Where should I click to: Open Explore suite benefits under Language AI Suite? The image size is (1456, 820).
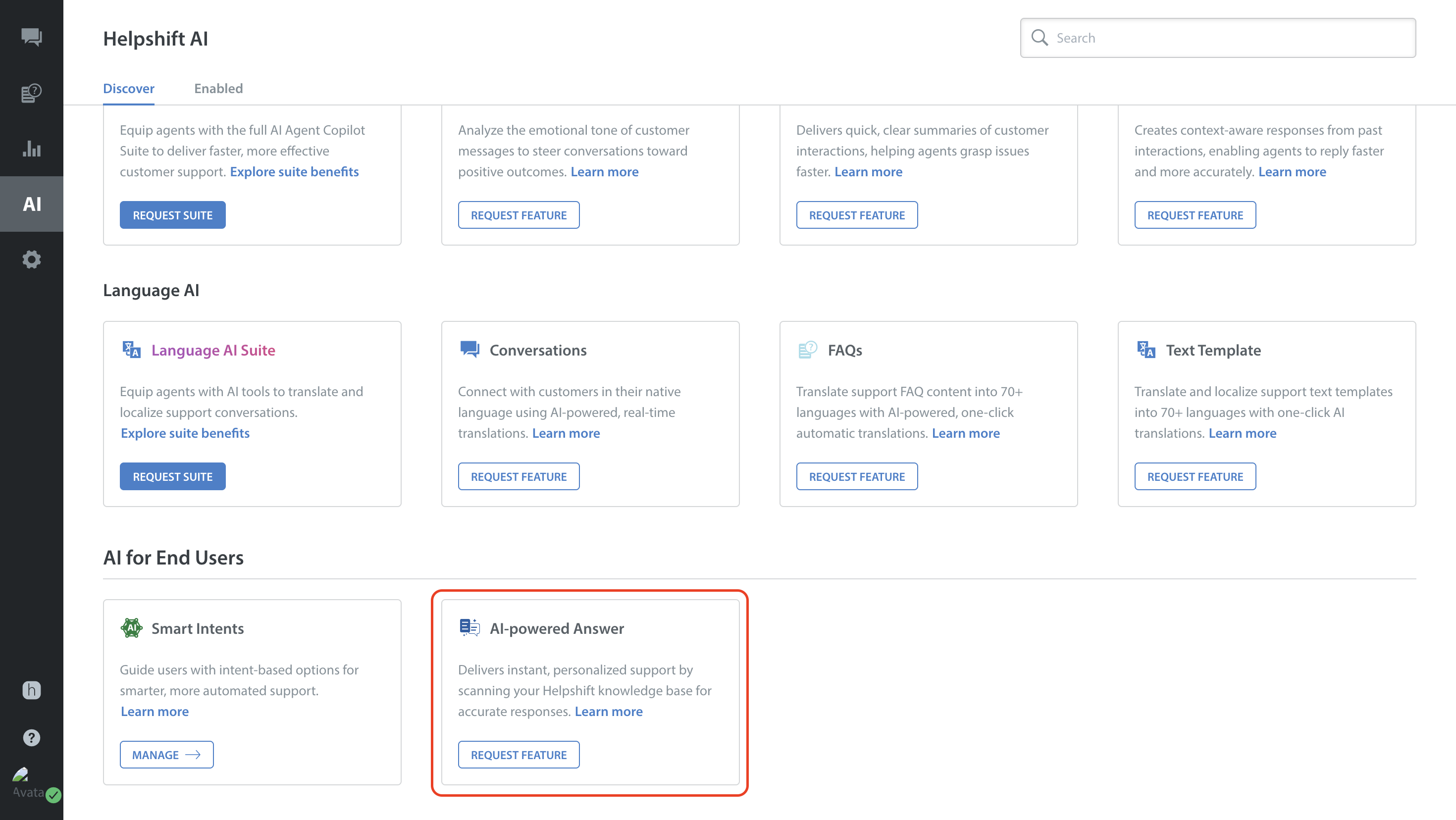[185, 433]
